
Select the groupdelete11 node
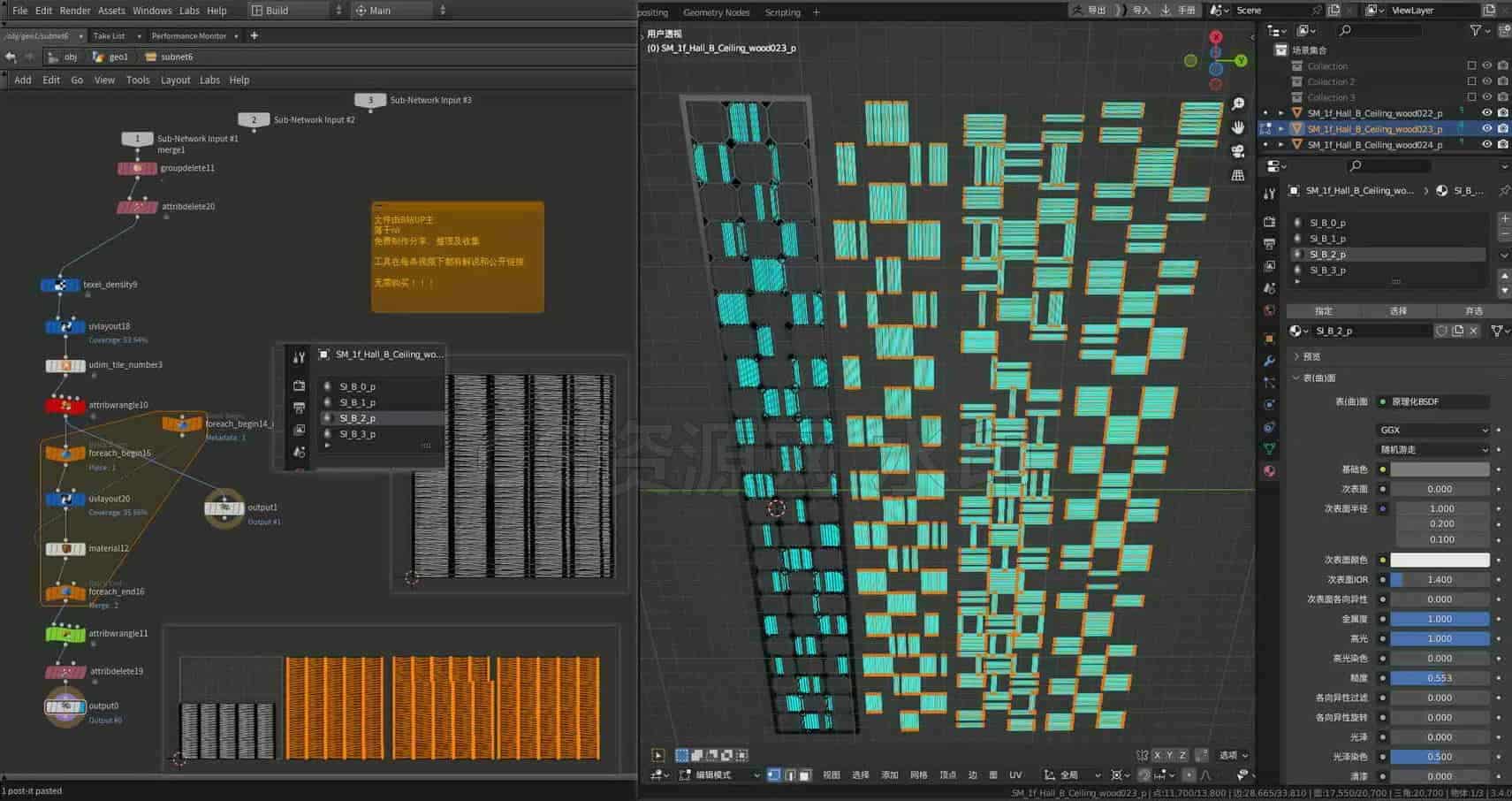[137, 168]
